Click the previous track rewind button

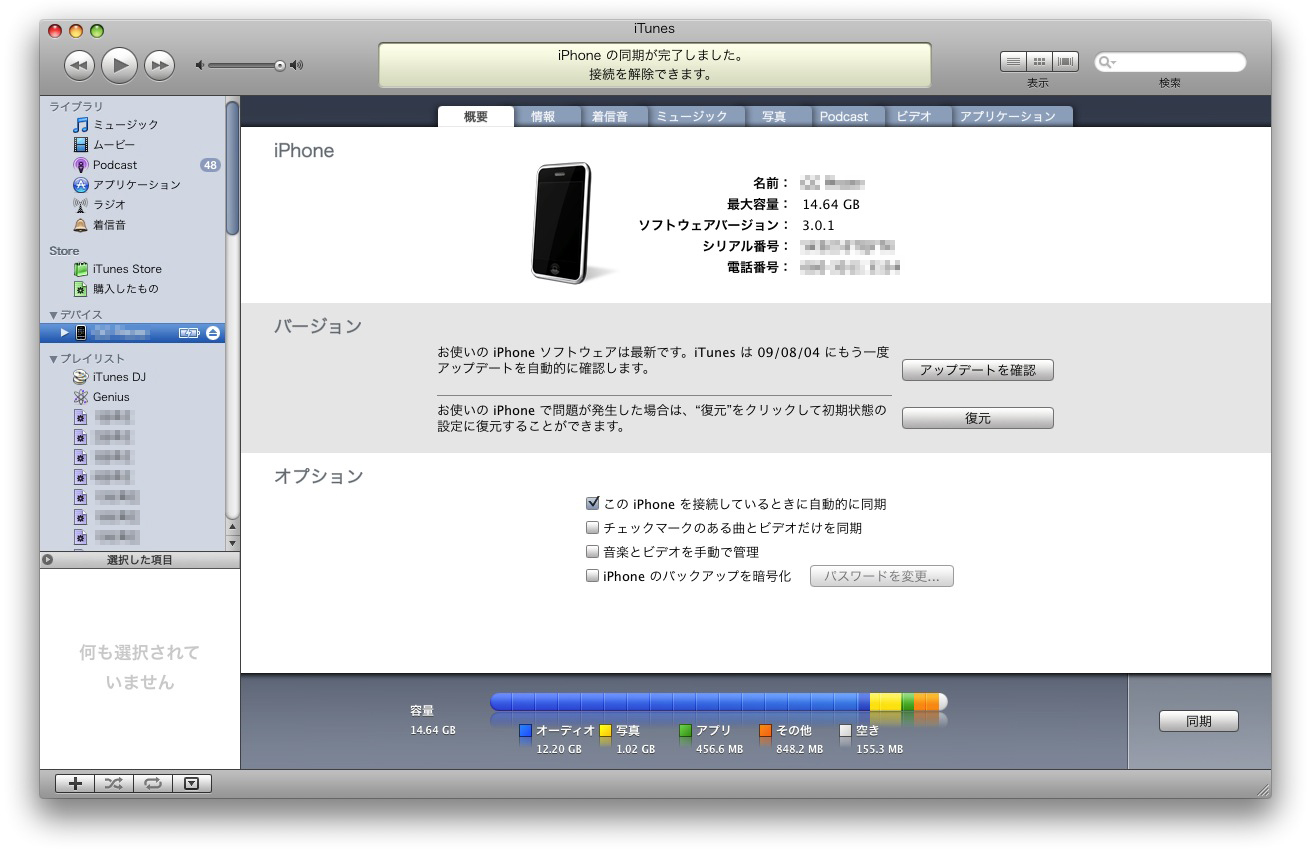tap(80, 65)
